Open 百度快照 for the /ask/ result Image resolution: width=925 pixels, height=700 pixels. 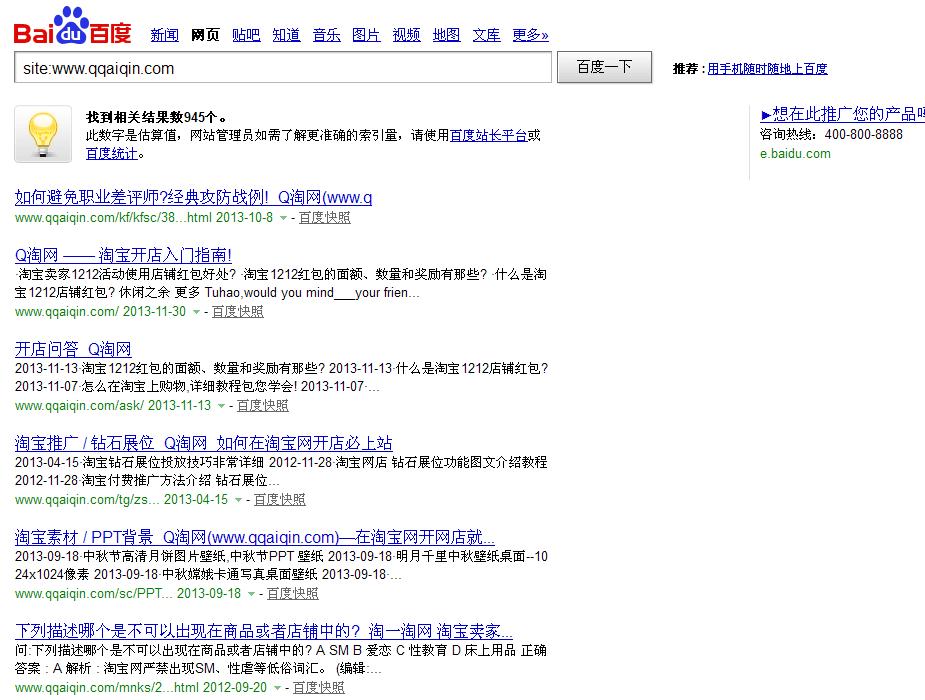(263, 406)
